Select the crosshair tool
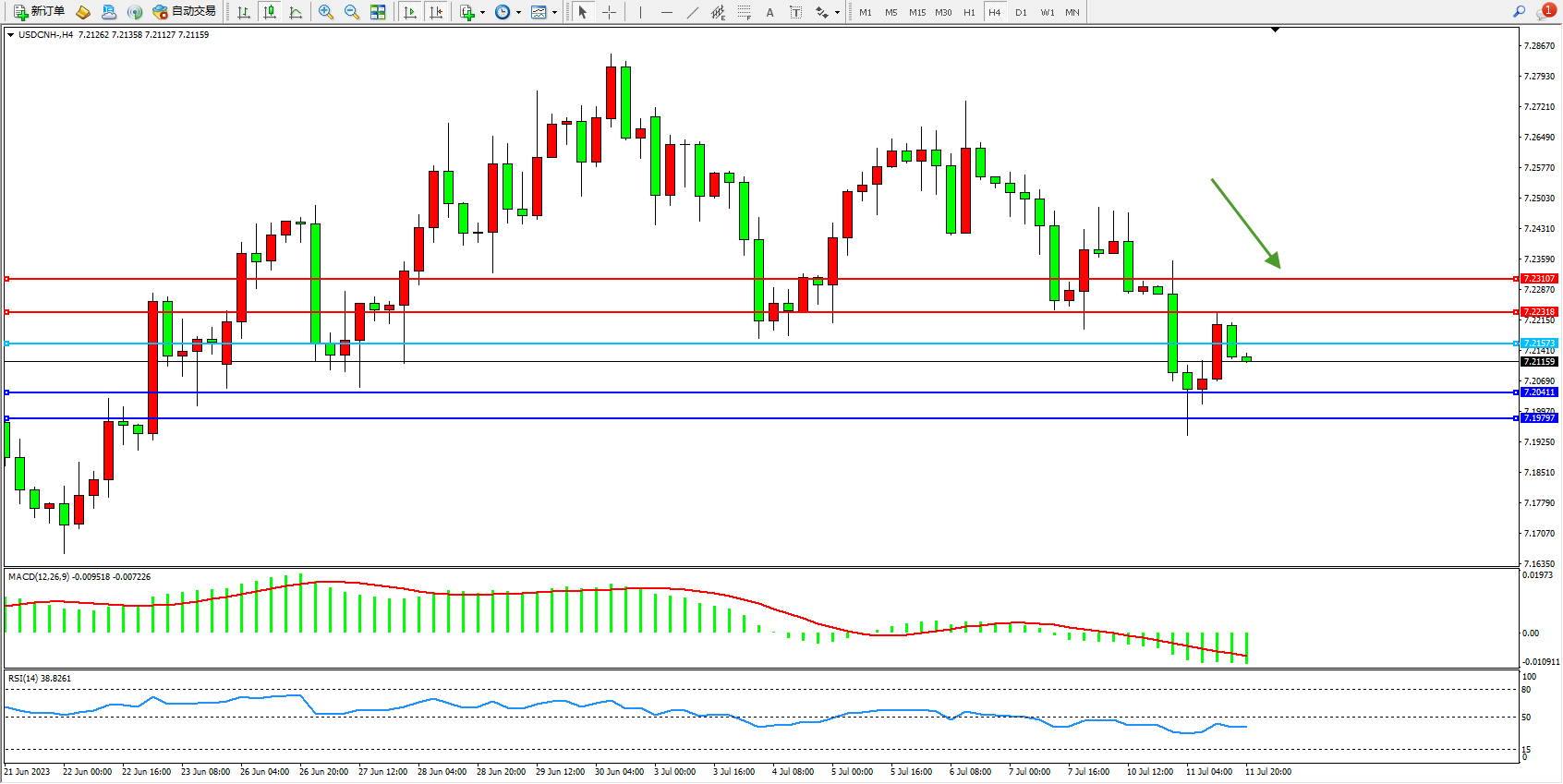1563x784 pixels. pyautogui.click(x=610, y=12)
